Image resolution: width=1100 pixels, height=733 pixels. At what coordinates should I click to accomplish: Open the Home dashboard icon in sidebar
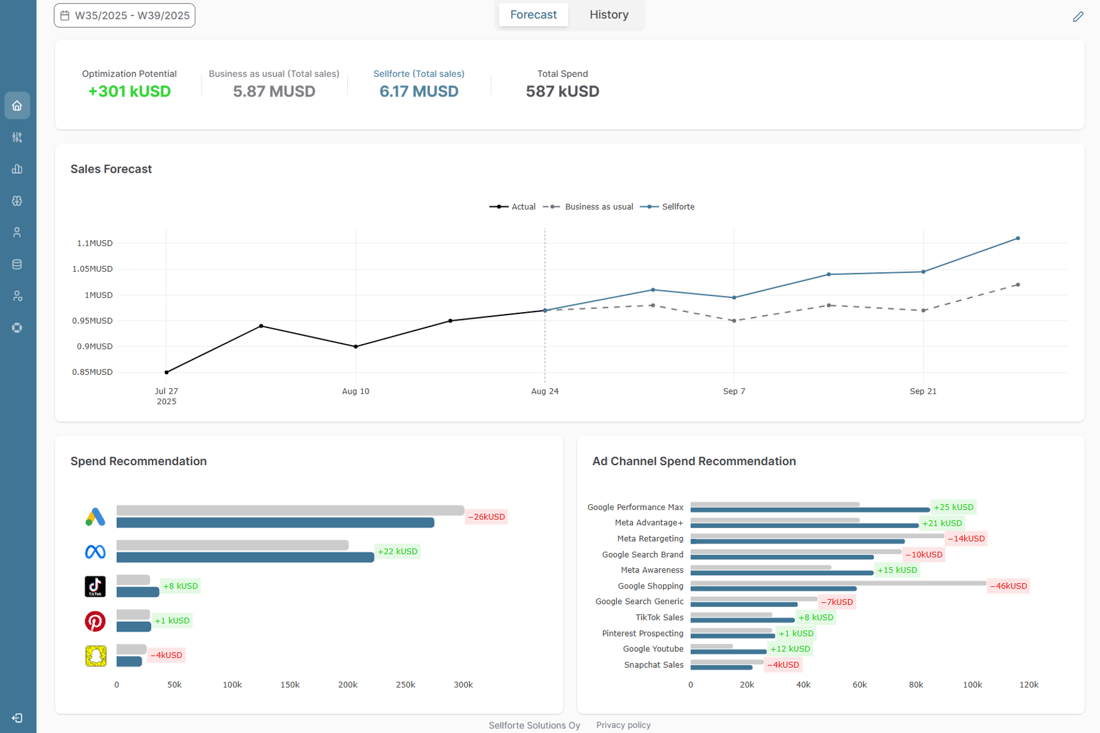click(17, 106)
